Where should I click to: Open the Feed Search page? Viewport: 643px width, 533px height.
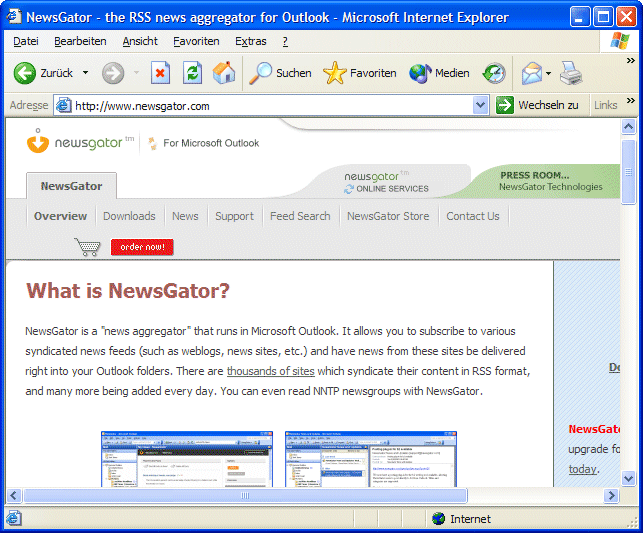[x=300, y=216]
